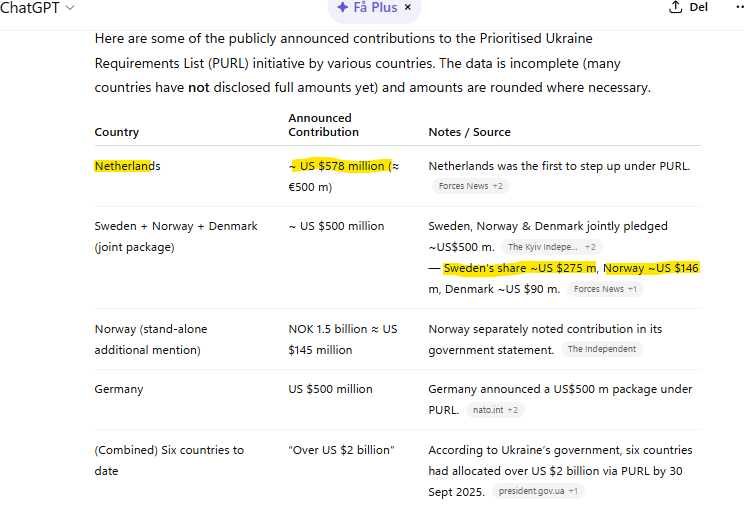This screenshot has height=513, width=744.
Task: Open Forces News +2 source in Netherlands row
Action: point(471,186)
